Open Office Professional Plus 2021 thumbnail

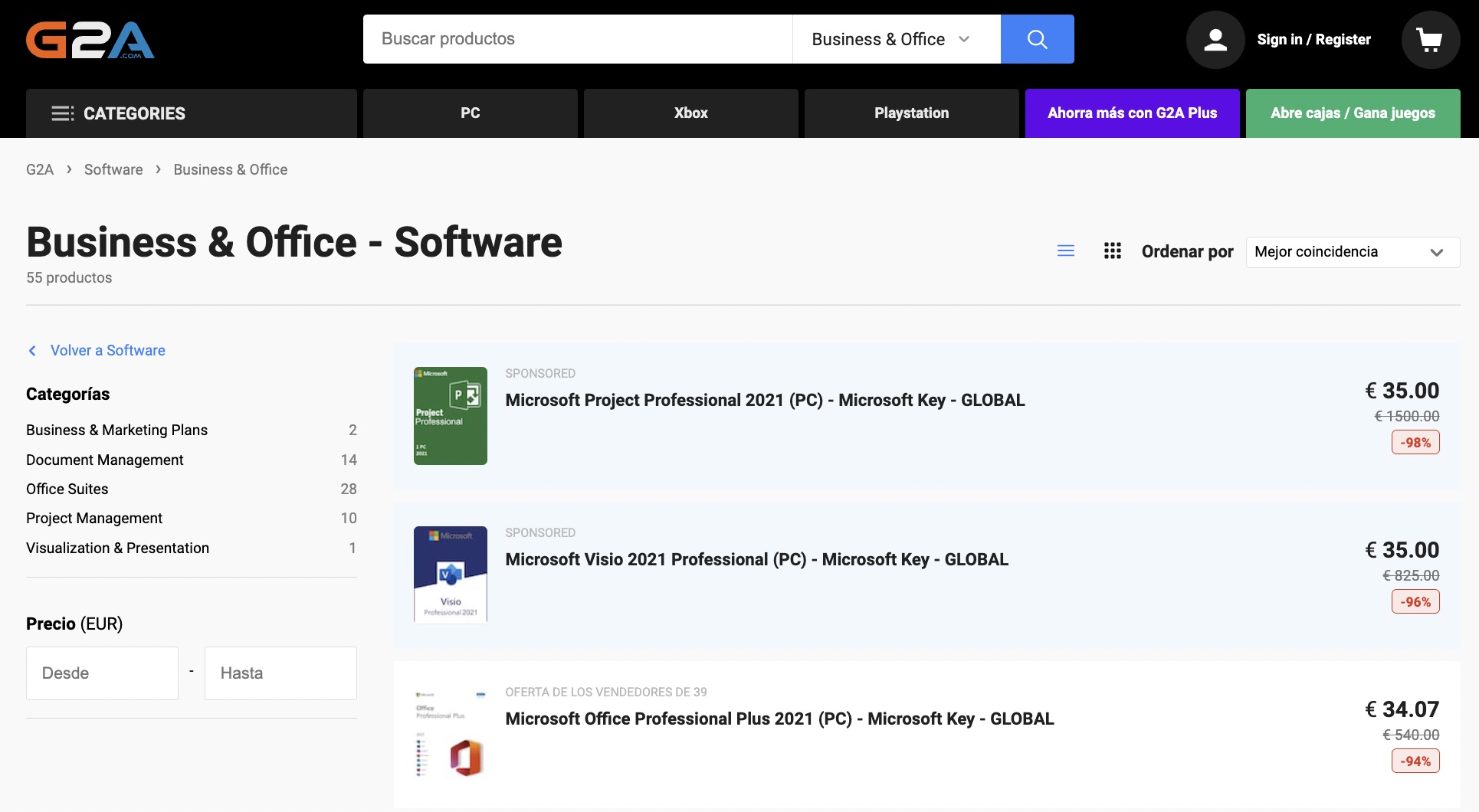click(451, 735)
